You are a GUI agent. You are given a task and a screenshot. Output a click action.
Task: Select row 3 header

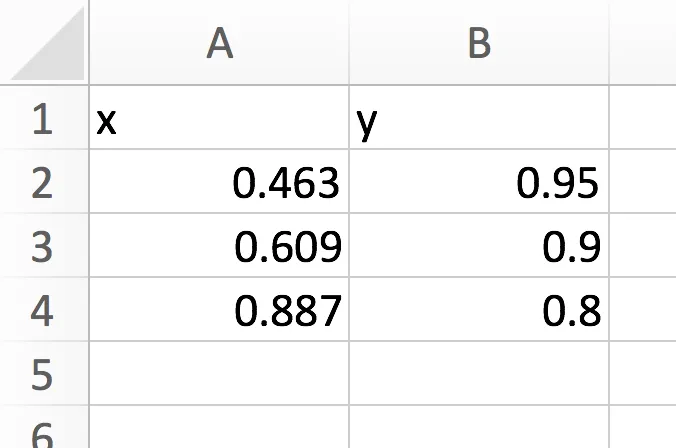[44, 245]
